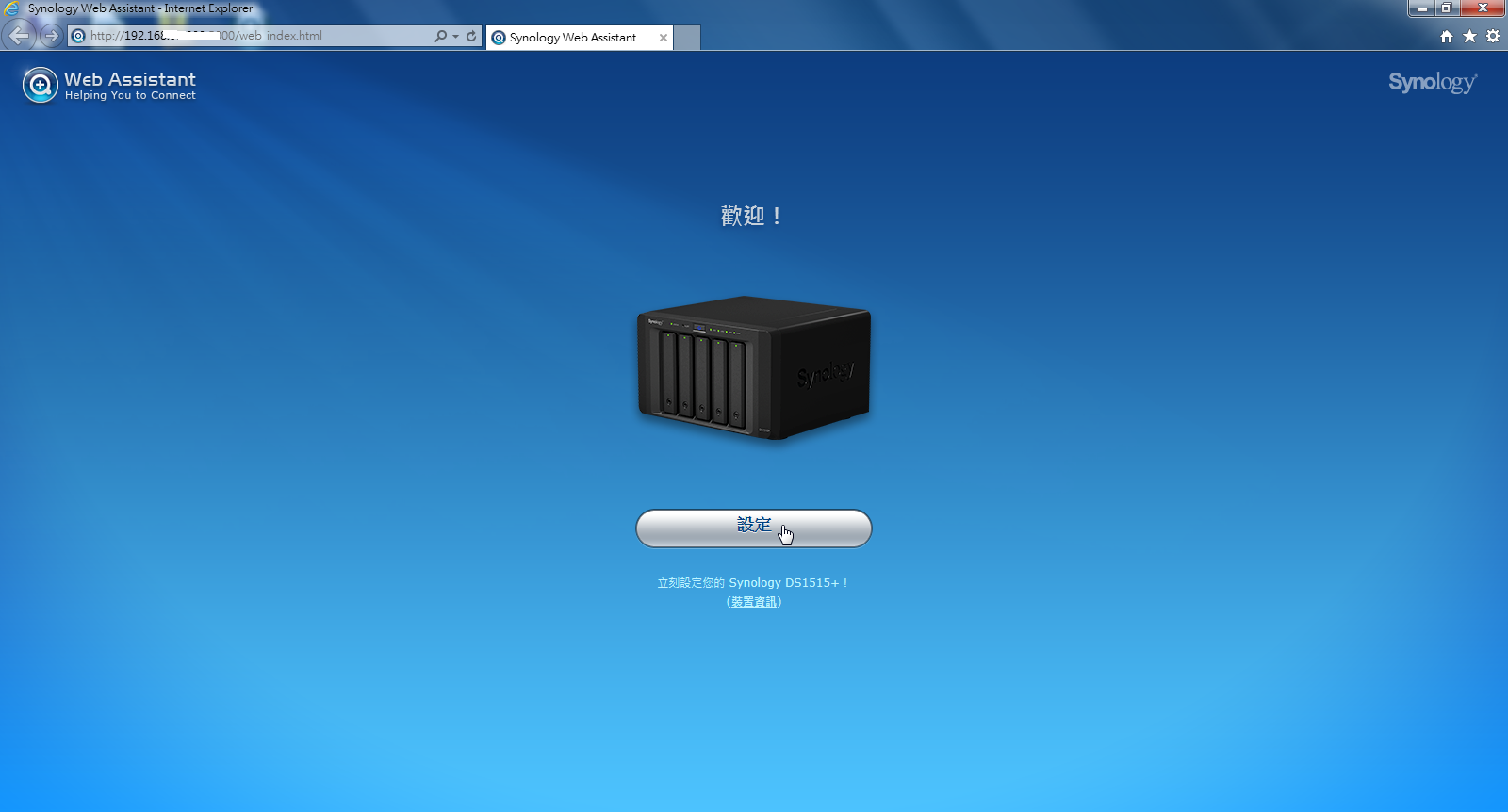Click the site icon in address bar
The height and width of the screenshot is (812, 1508).
78,36
